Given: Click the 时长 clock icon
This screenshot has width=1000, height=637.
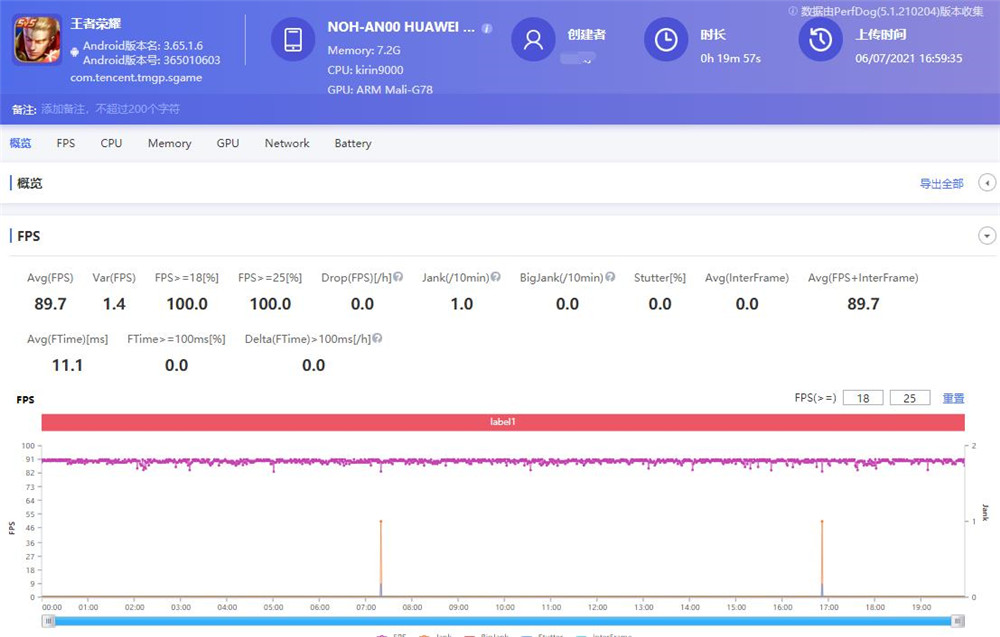Looking at the screenshot, I should point(666,40).
